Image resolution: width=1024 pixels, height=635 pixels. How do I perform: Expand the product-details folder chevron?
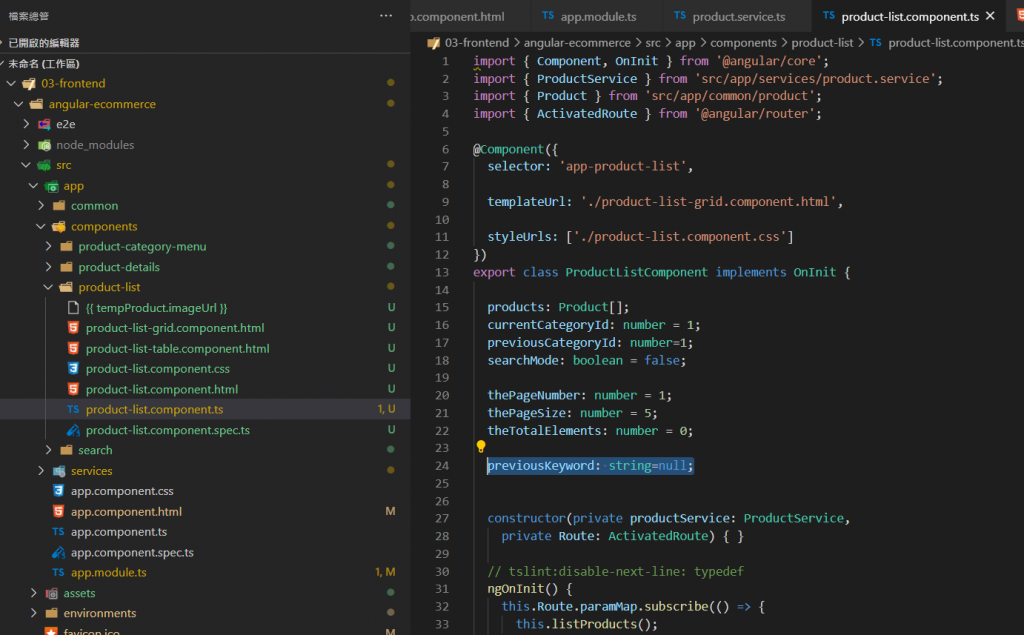tap(48, 267)
